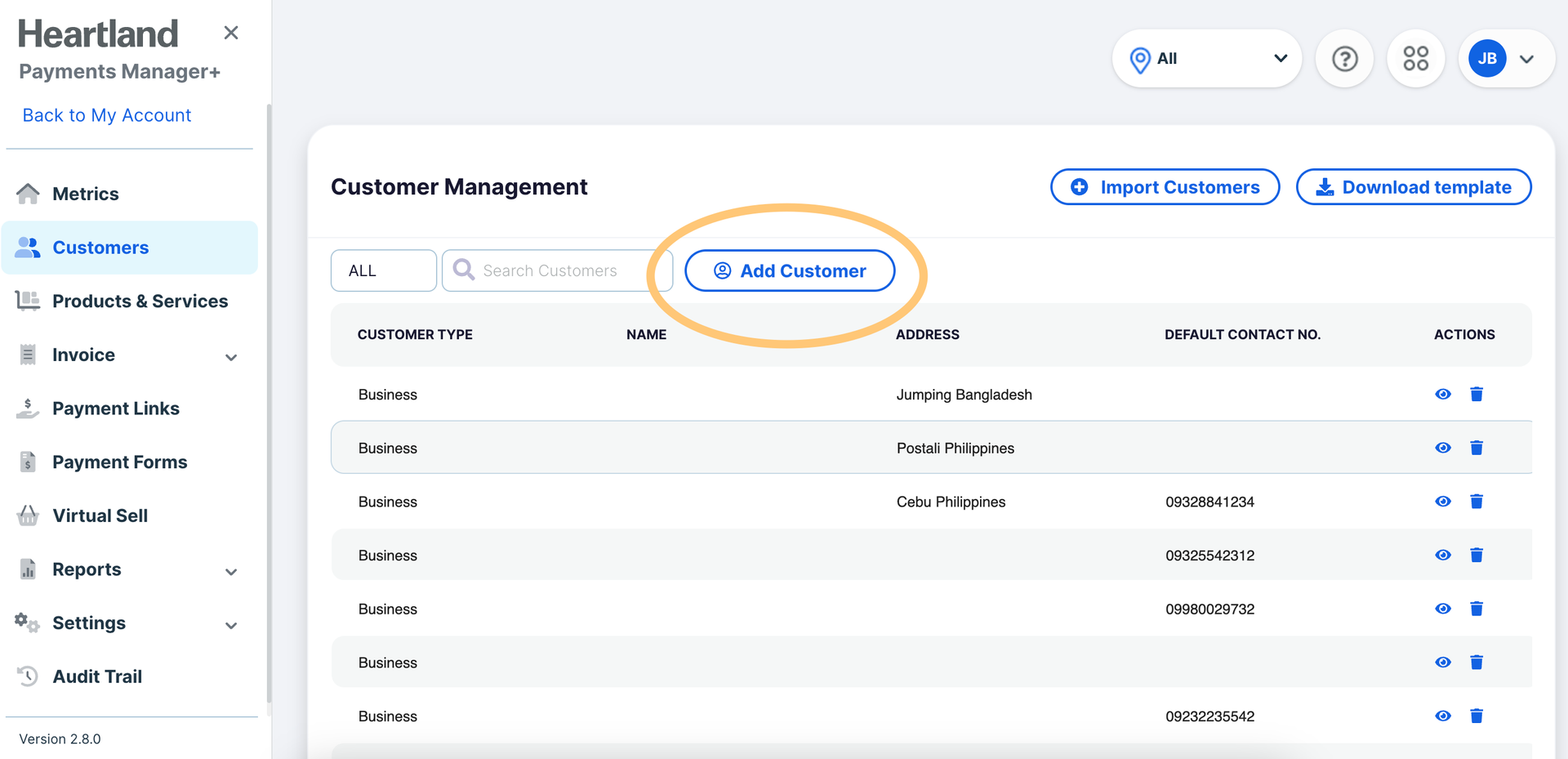Click the Virtual Sell basket icon
This screenshot has width=1568, height=759.
pyautogui.click(x=28, y=516)
